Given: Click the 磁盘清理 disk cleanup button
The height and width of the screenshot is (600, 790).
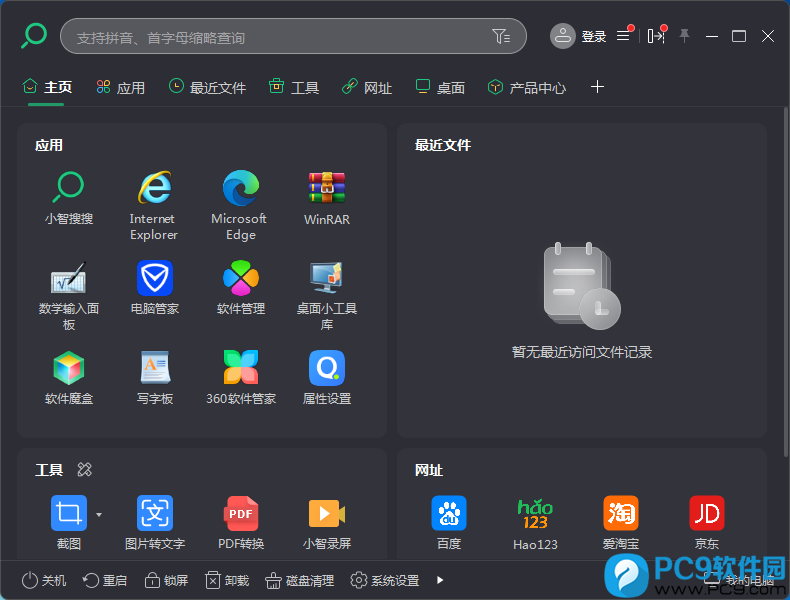Looking at the screenshot, I should click(x=300, y=580).
